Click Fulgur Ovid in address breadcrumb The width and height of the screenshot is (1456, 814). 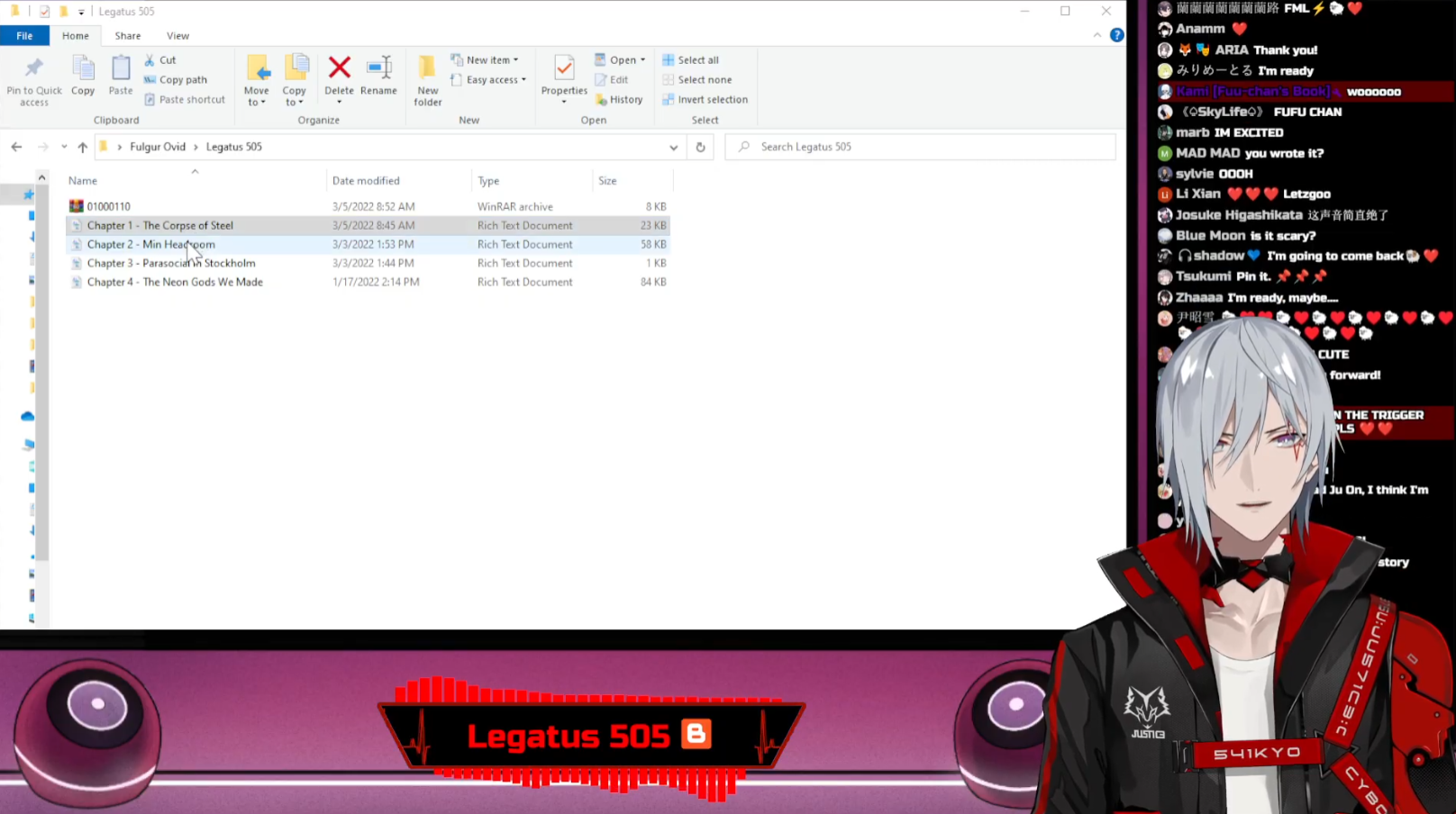tap(158, 147)
